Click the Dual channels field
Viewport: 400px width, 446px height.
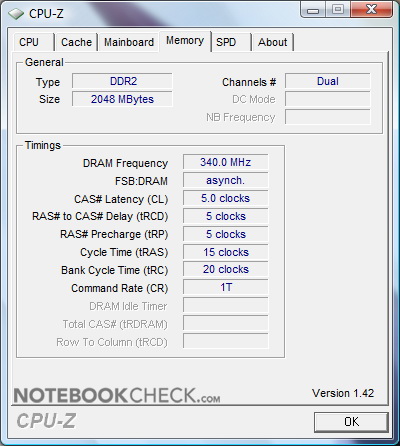[x=328, y=81]
